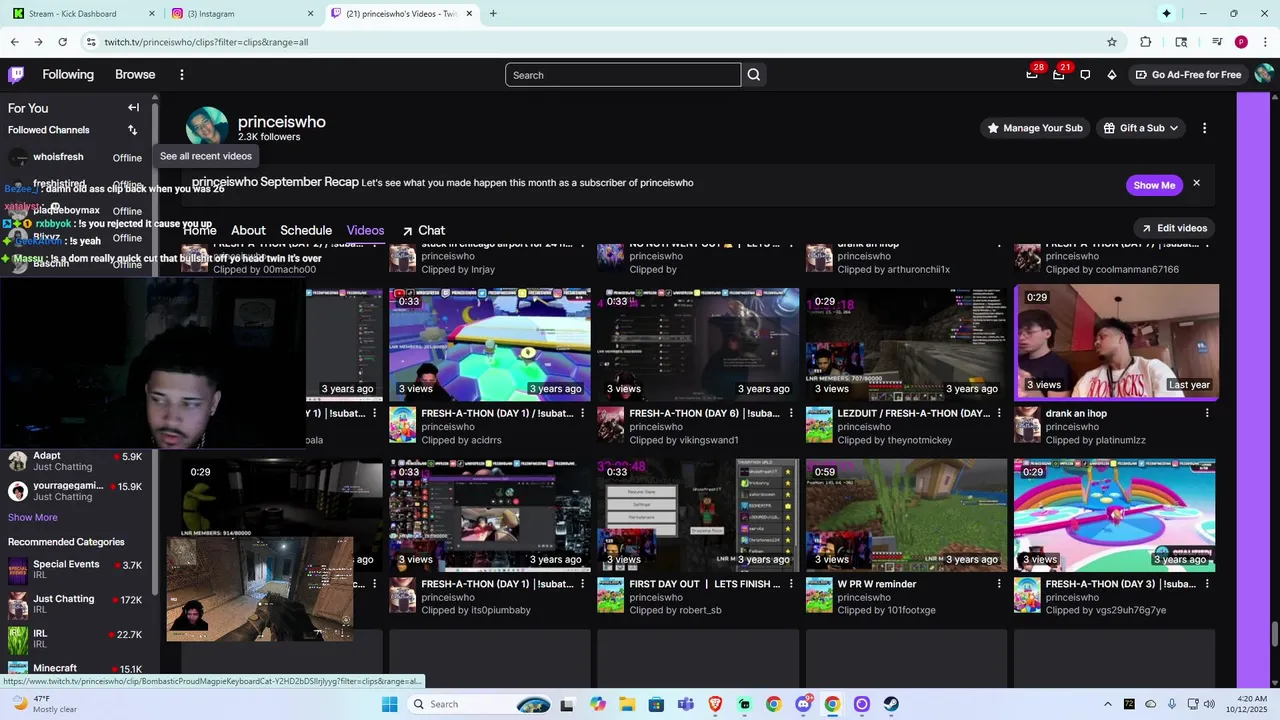Screen dimensions: 1280x720
Task: Open the Chrome profile avatar
Action: point(1241,42)
